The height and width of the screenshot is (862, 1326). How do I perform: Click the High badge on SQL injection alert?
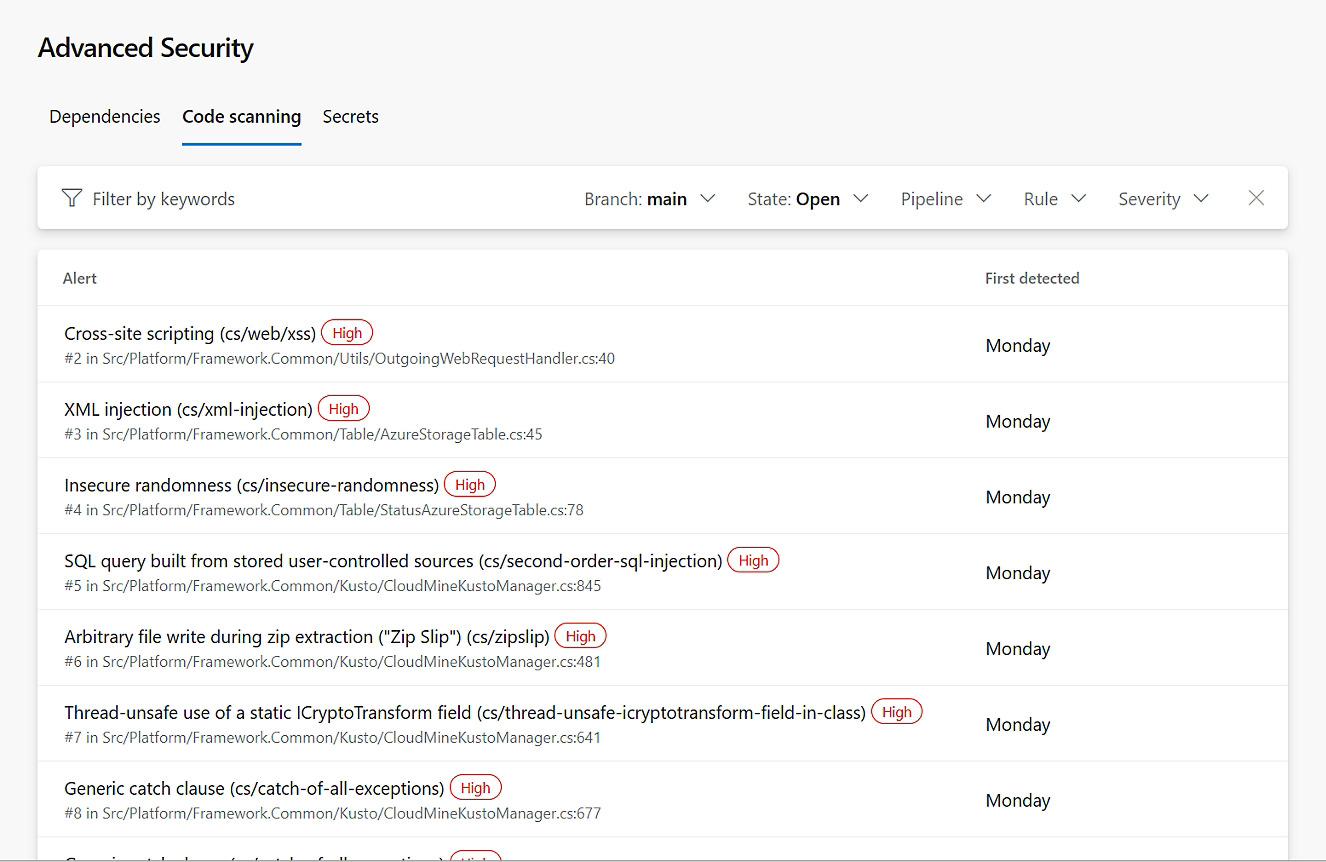click(x=753, y=560)
